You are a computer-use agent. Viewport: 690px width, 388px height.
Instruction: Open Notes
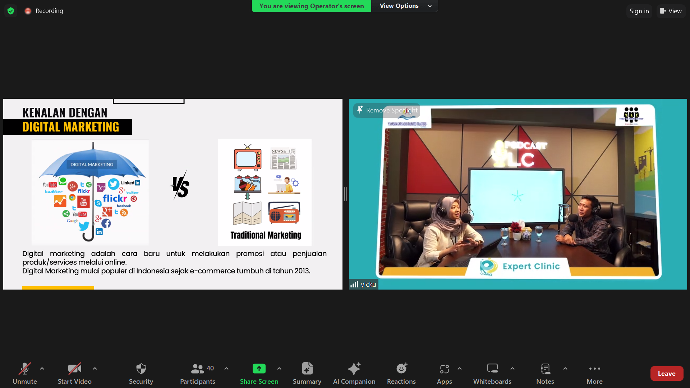545,373
